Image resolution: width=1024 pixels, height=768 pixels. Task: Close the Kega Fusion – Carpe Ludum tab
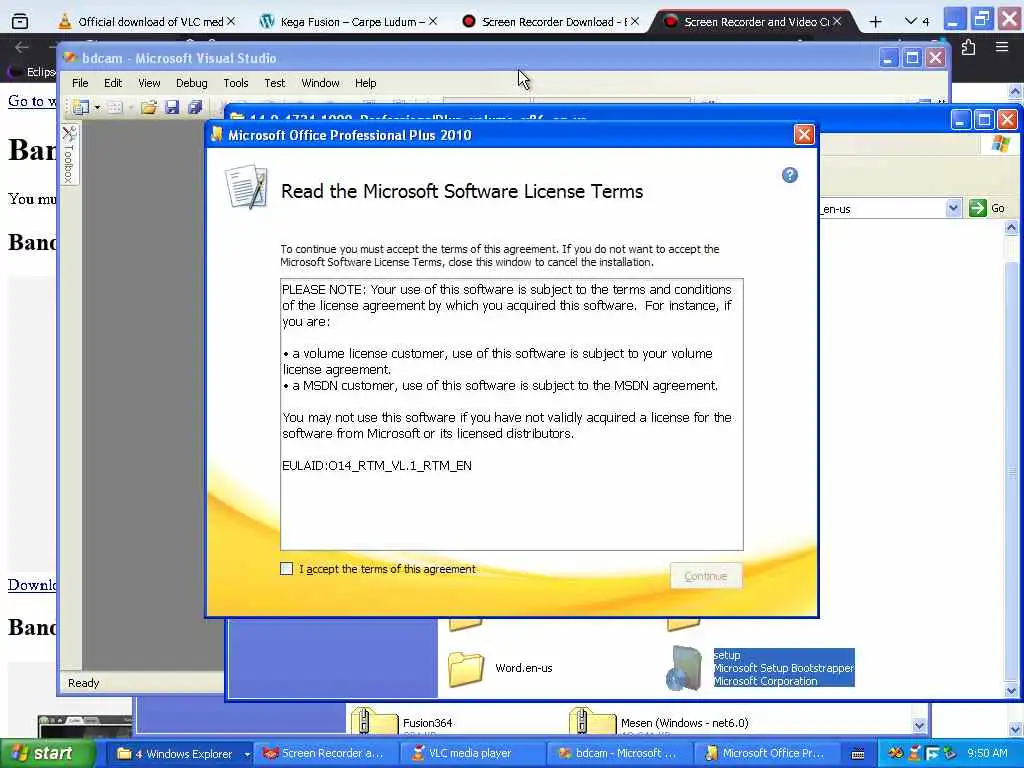432,22
